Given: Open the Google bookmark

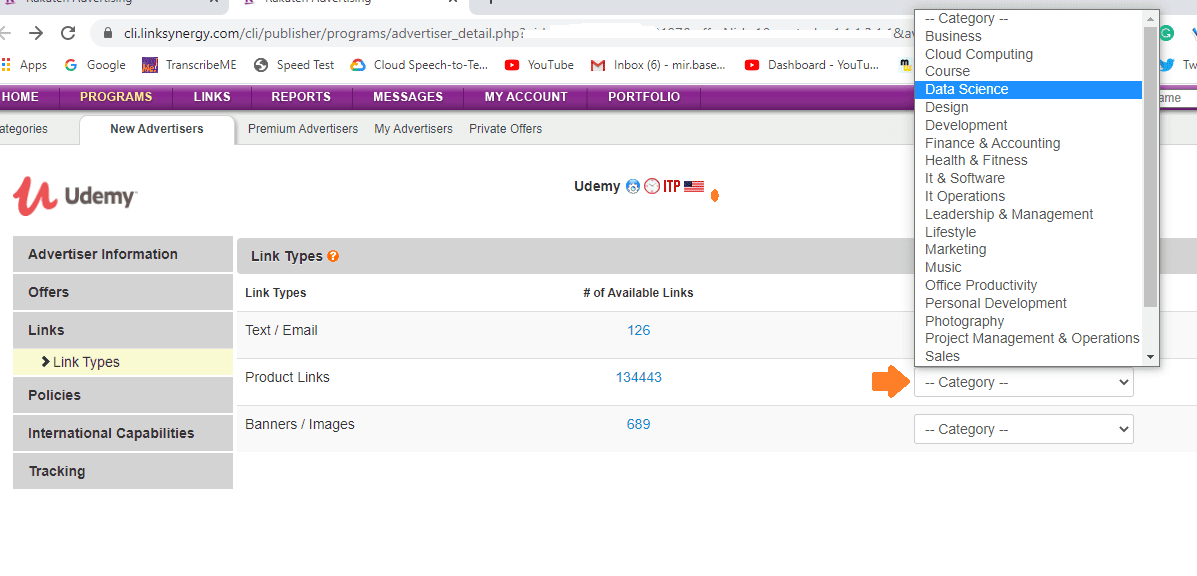Looking at the screenshot, I should (x=95, y=65).
